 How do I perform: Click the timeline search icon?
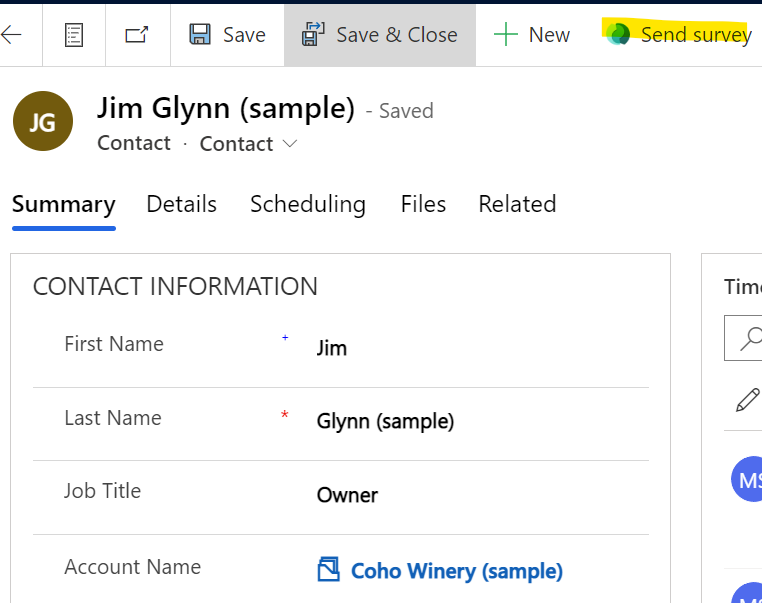[748, 340]
